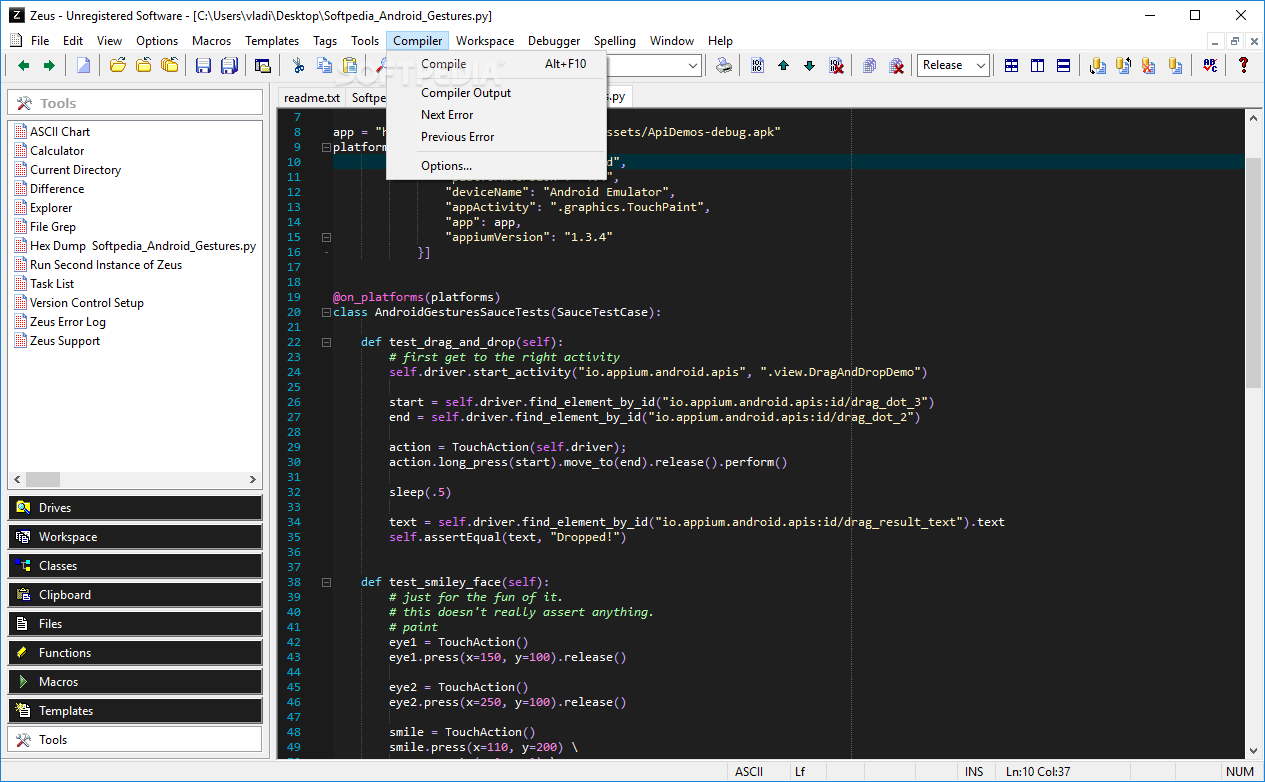The height and width of the screenshot is (782, 1265).
Task: Click the green Back arrow icon
Action: [x=23, y=66]
